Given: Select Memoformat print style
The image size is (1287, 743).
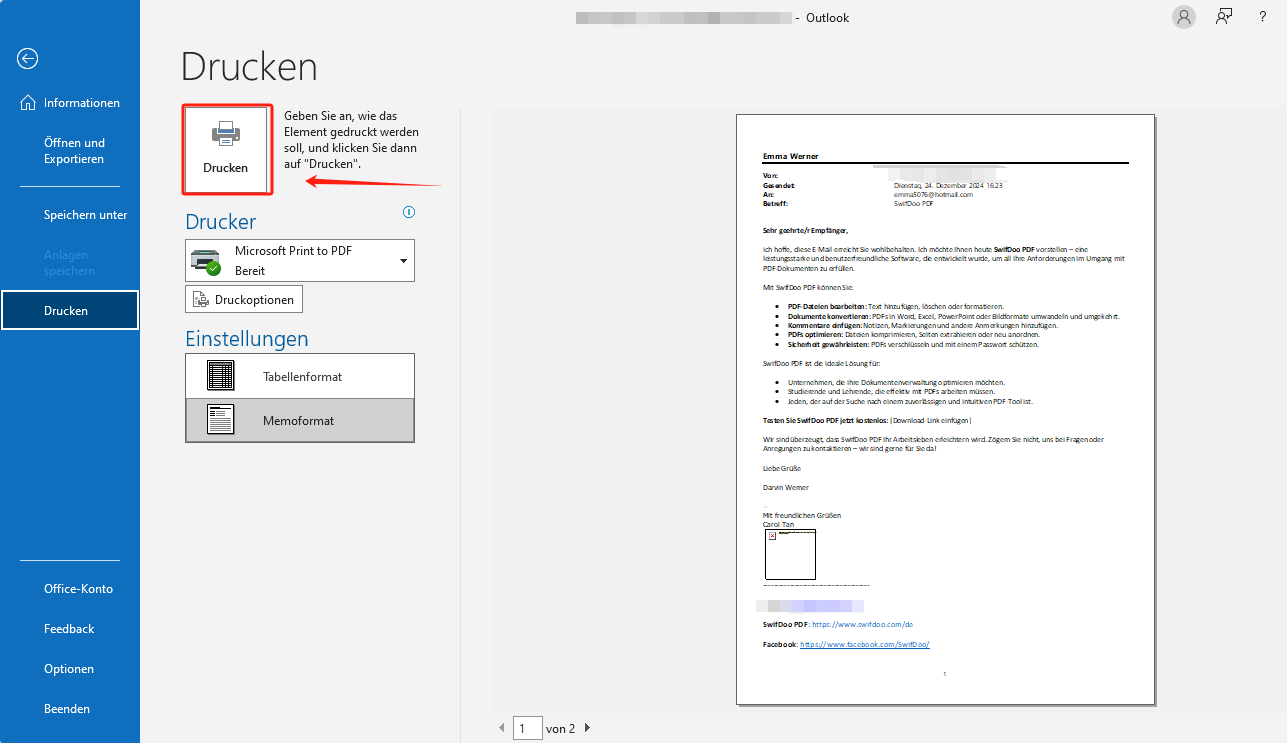Looking at the screenshot, I should (x=300, y=420).
